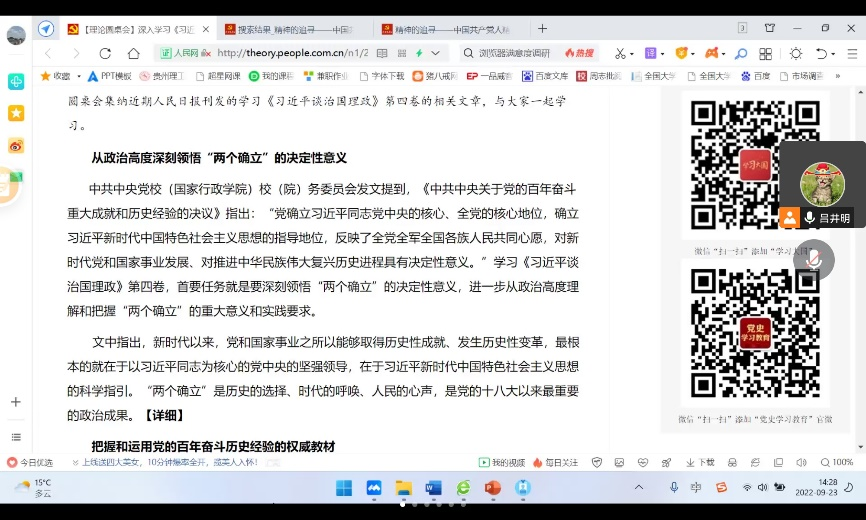Click the PowerPoint icon in the taskbar
The width and height of the screenshot is (866, 520).
(x=492, y=488)
